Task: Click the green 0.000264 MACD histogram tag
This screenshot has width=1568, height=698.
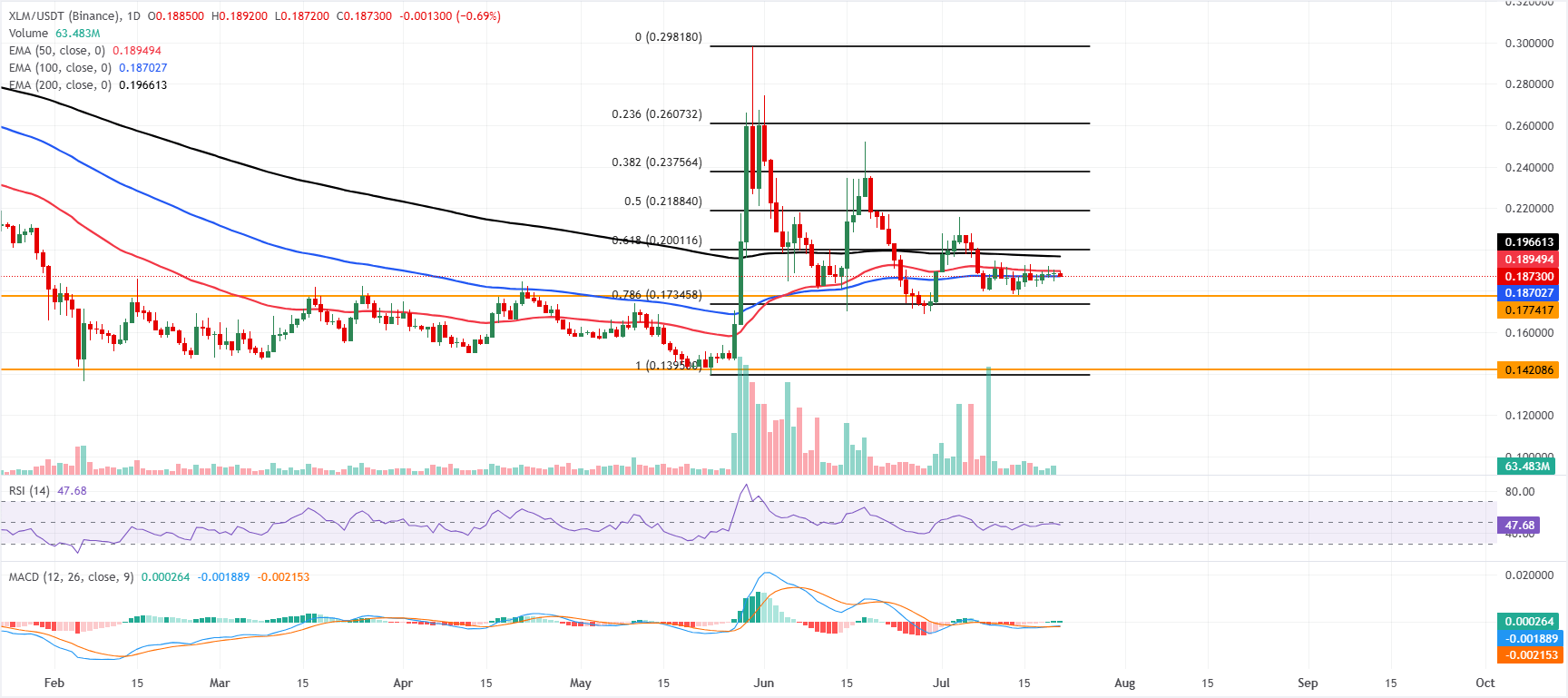Action: (1529, 622)
